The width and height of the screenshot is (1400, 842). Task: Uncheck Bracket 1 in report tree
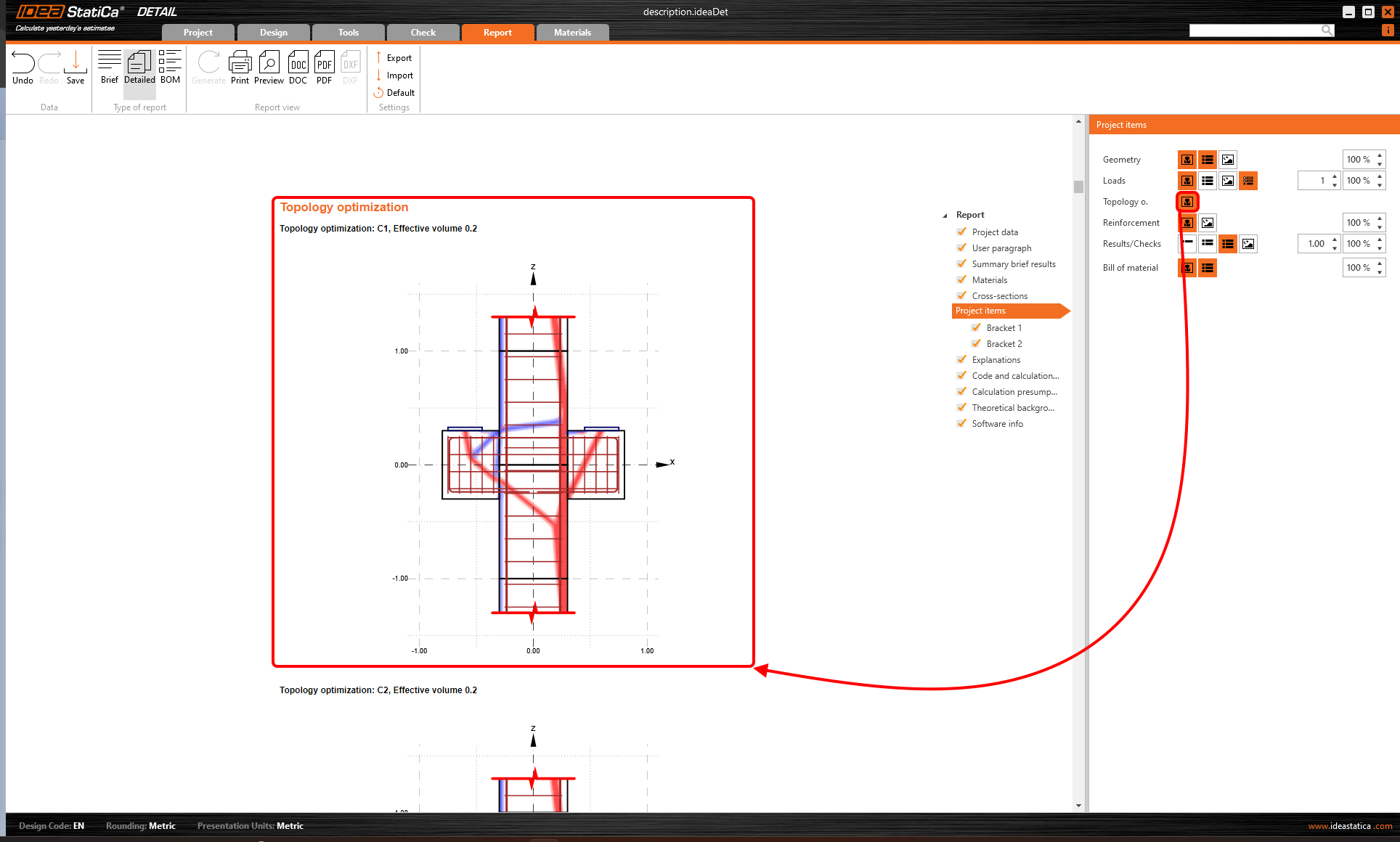(x=977, y=328)
